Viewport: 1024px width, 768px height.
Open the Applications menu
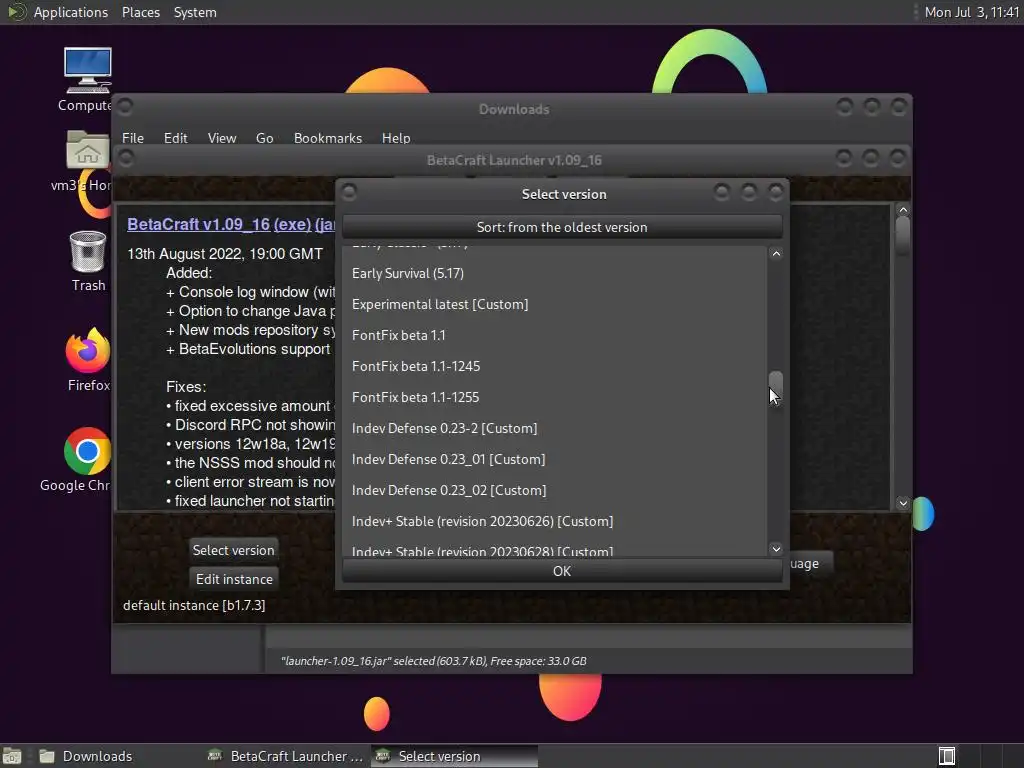71,12
